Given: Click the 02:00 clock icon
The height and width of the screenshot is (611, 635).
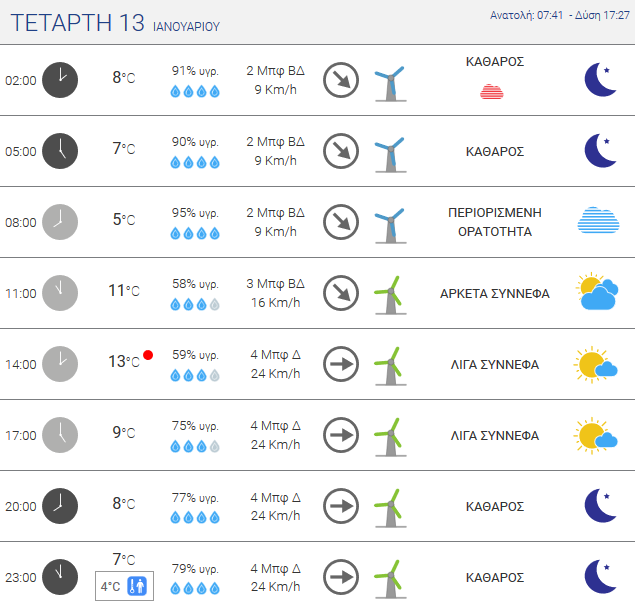Looking at the screenshot, I should (60, 80).
